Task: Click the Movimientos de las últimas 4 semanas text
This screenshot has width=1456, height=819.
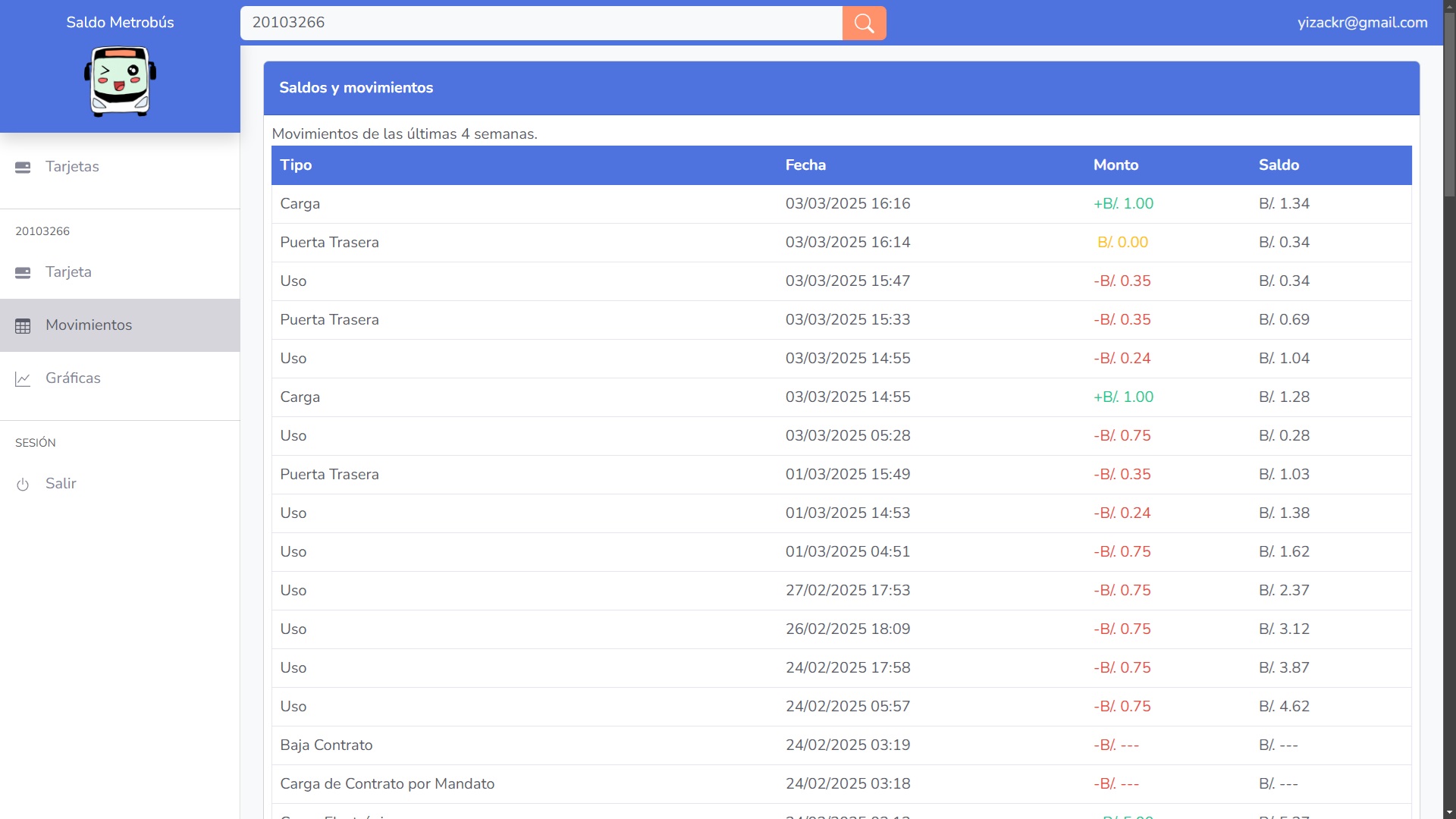Action: point(404,133)
